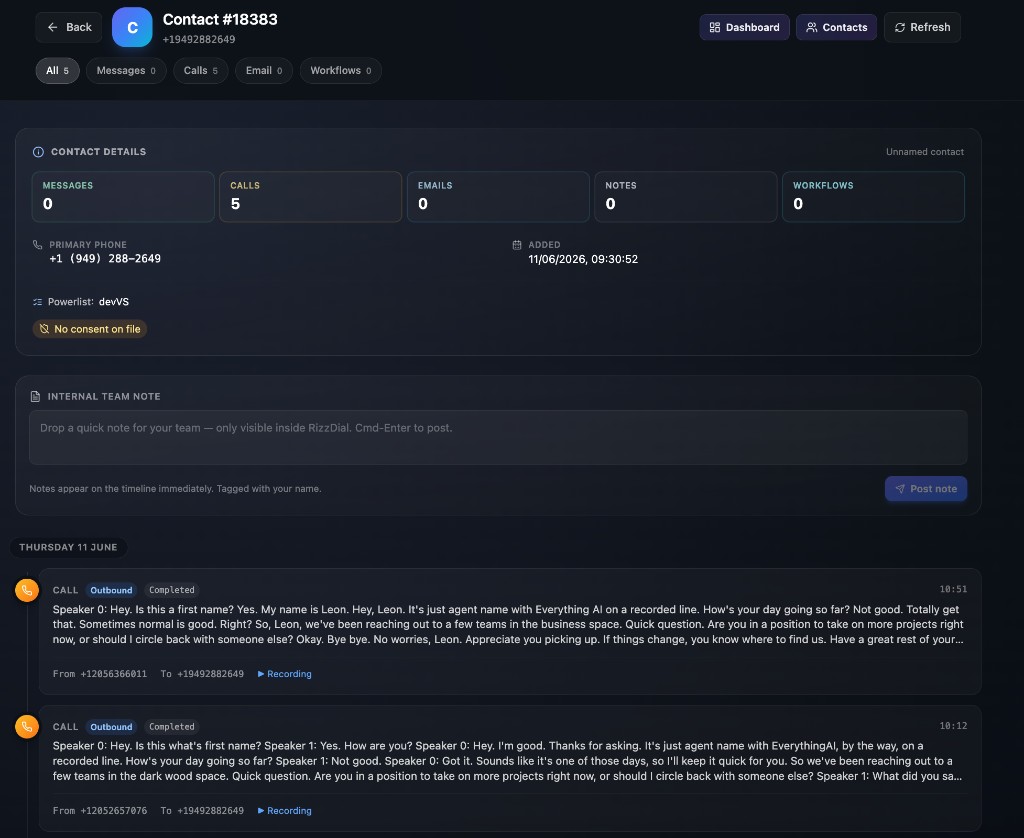This screenshot has height=838, width=1024.
Task: Click the Workflows count card
Action: [873, 197]
